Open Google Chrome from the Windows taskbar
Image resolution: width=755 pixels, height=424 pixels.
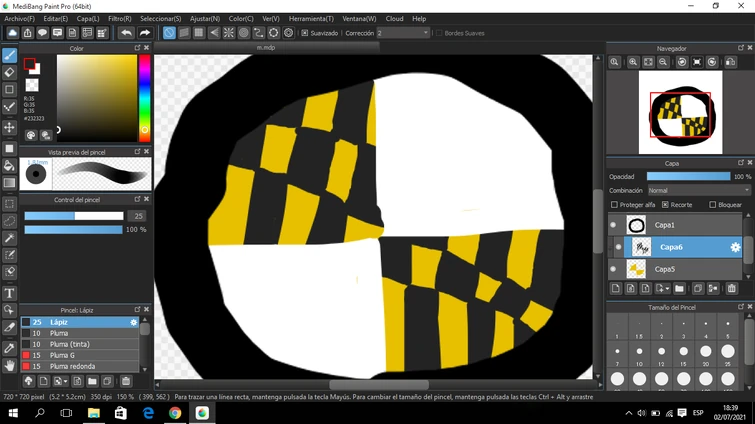click(175, 413)
